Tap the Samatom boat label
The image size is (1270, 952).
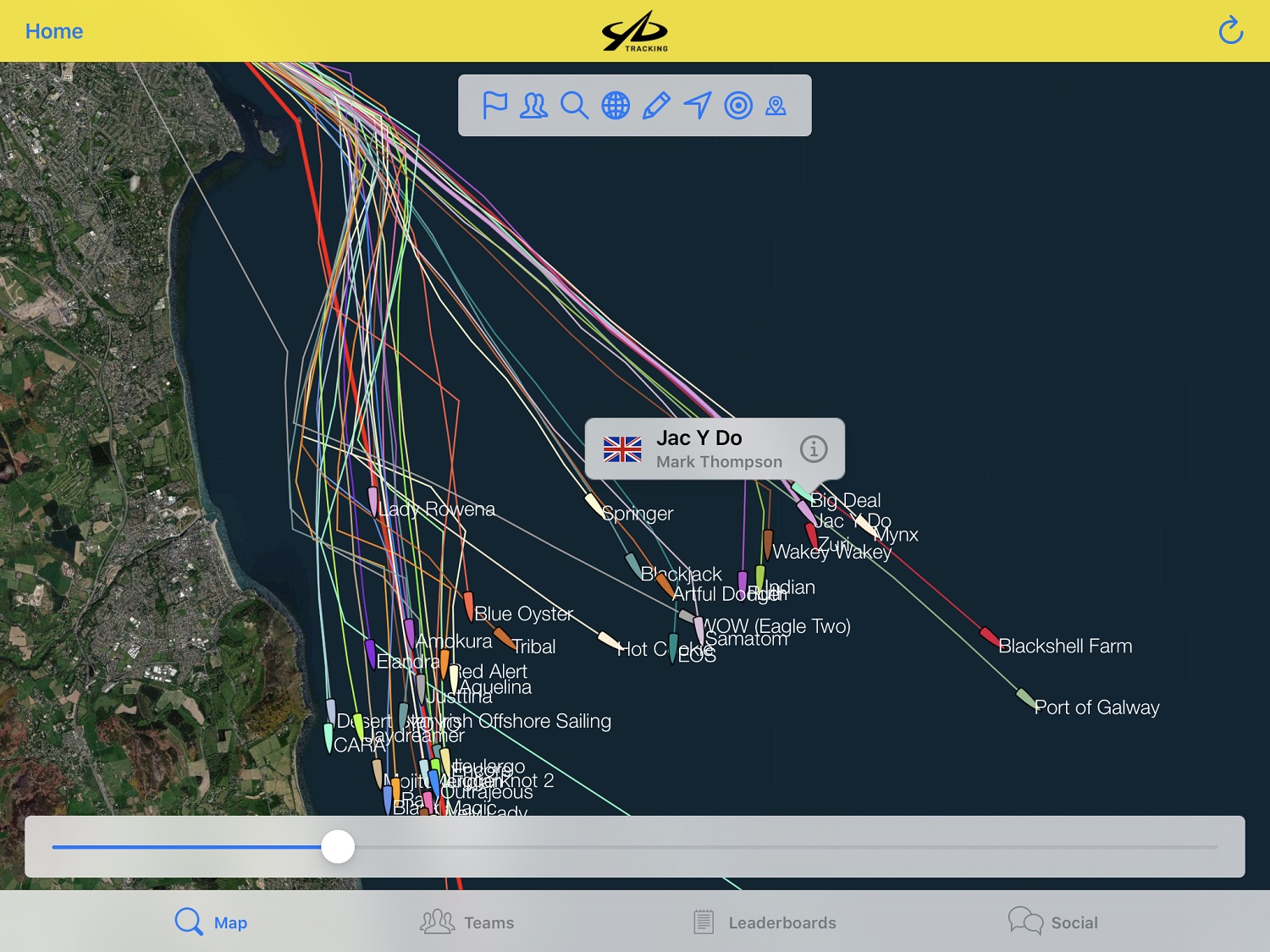coord(746,639)
